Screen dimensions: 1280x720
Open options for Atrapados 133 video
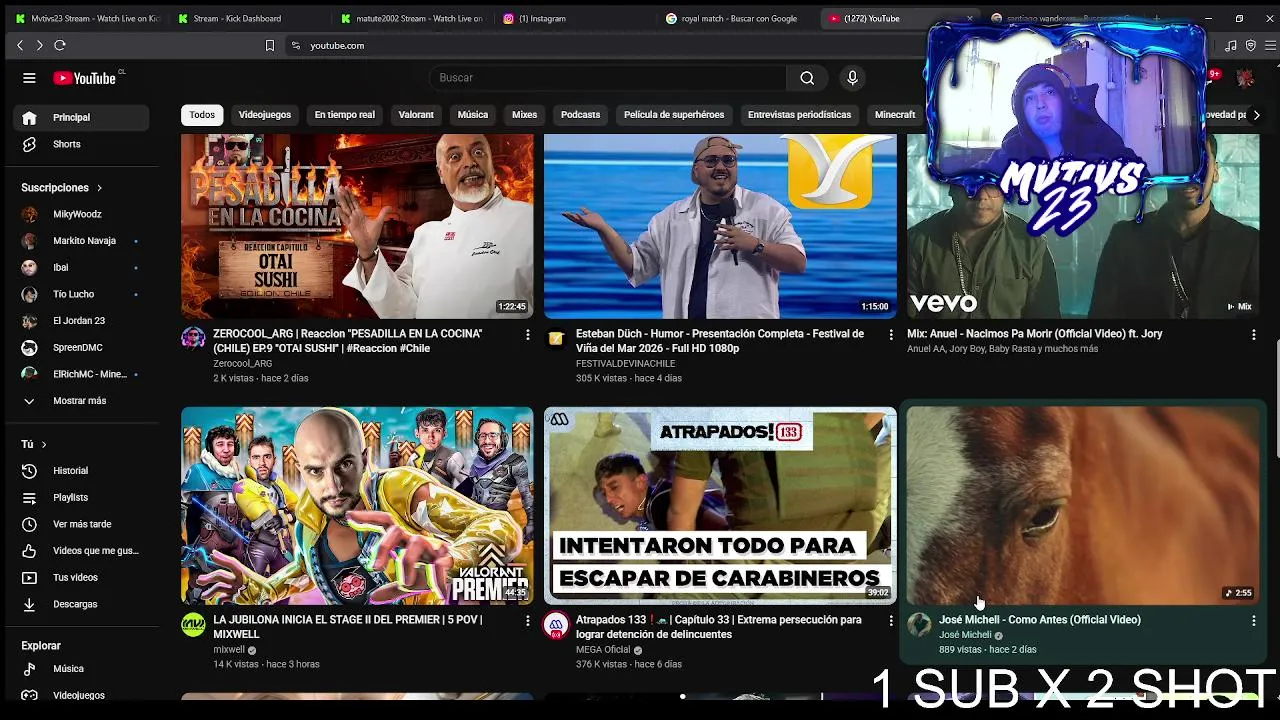pyautogui.click(x=891, y=621)
